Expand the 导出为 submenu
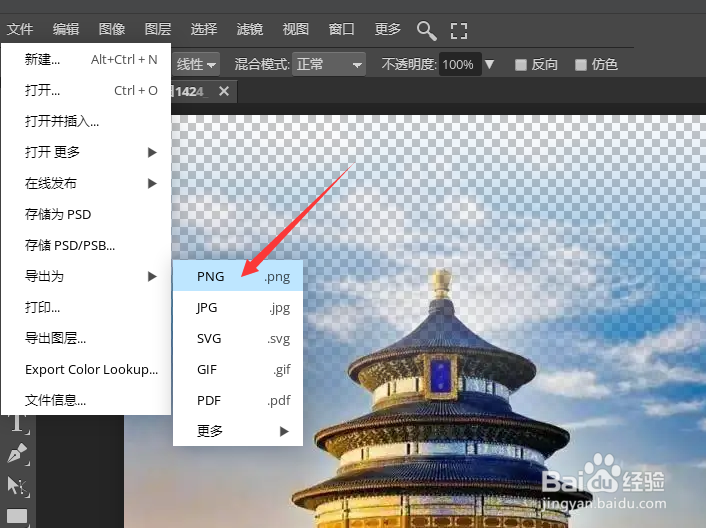The image size is (706, 528). click(86, 276)
